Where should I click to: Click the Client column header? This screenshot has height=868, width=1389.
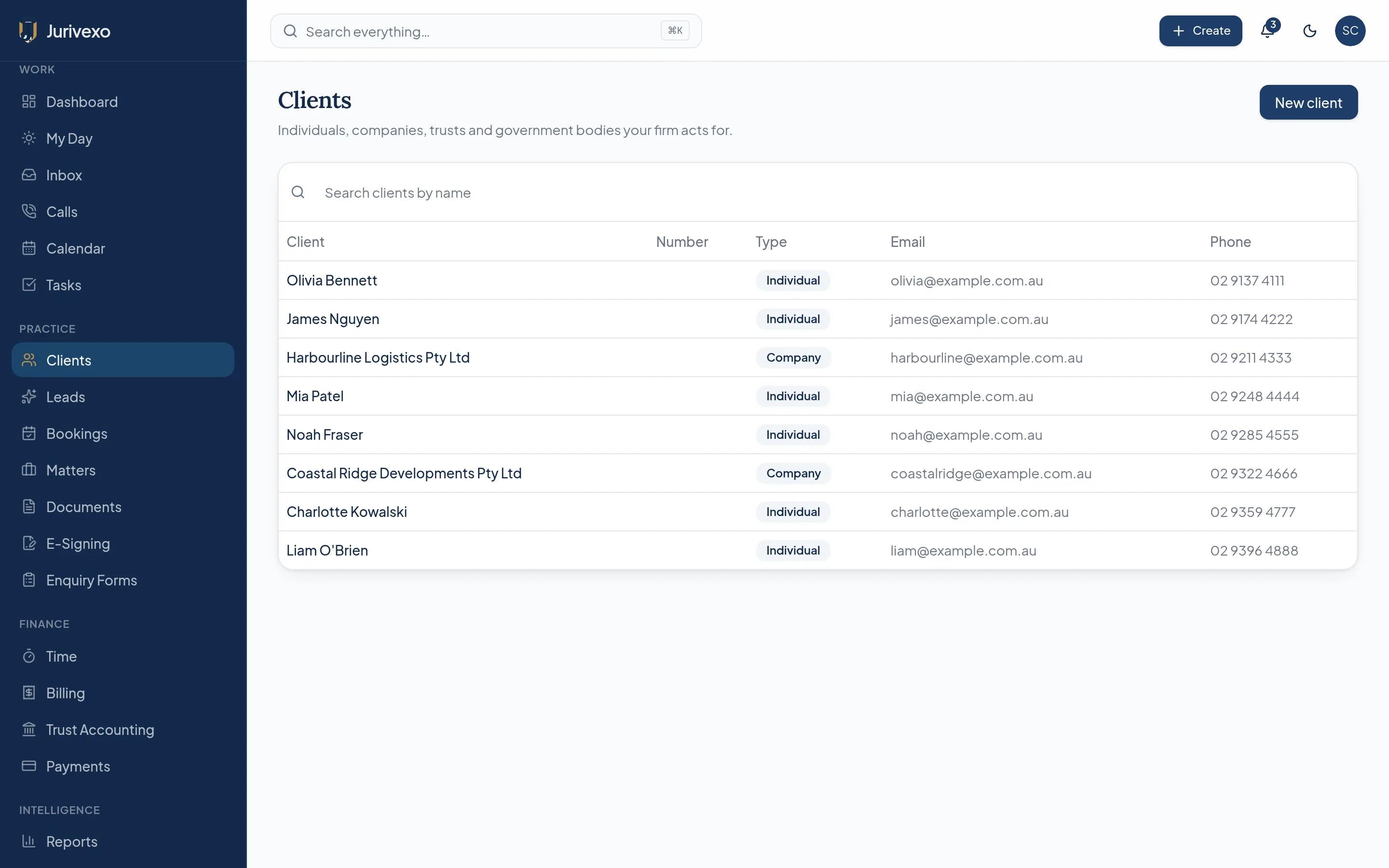click(305, 242)
